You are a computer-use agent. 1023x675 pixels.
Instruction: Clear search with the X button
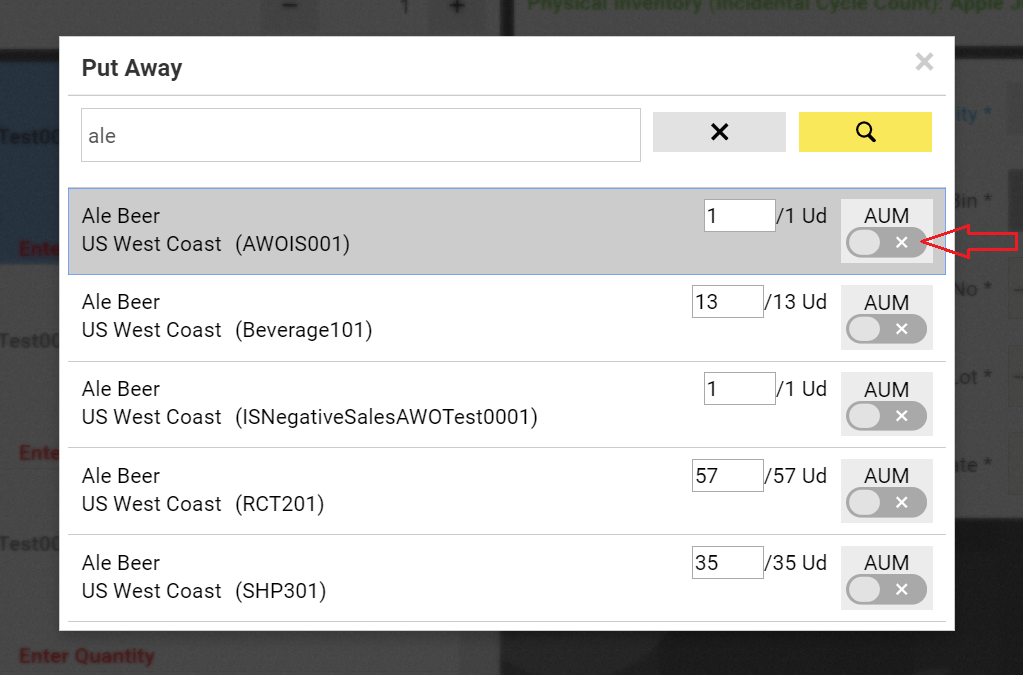point(719,132)
